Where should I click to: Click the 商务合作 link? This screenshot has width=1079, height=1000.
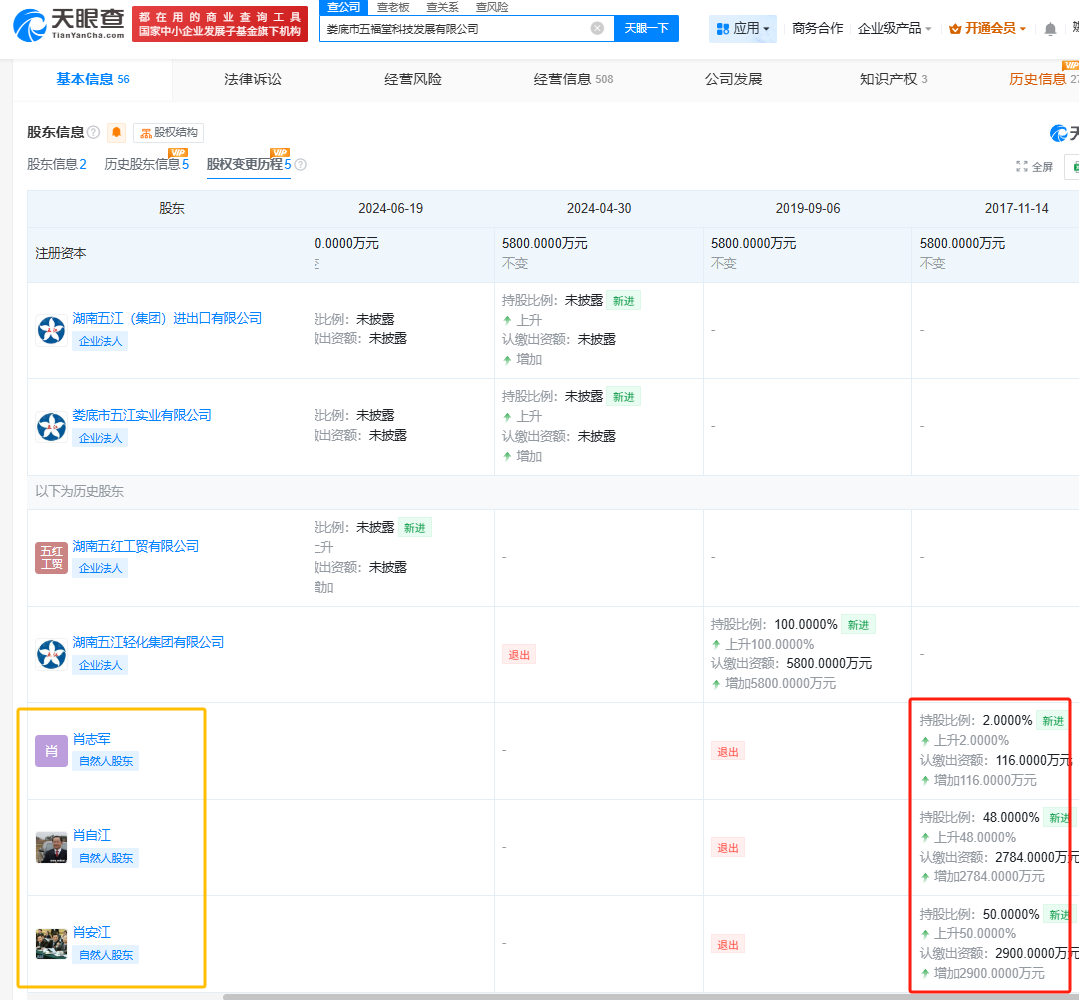(x=818, y=28)
